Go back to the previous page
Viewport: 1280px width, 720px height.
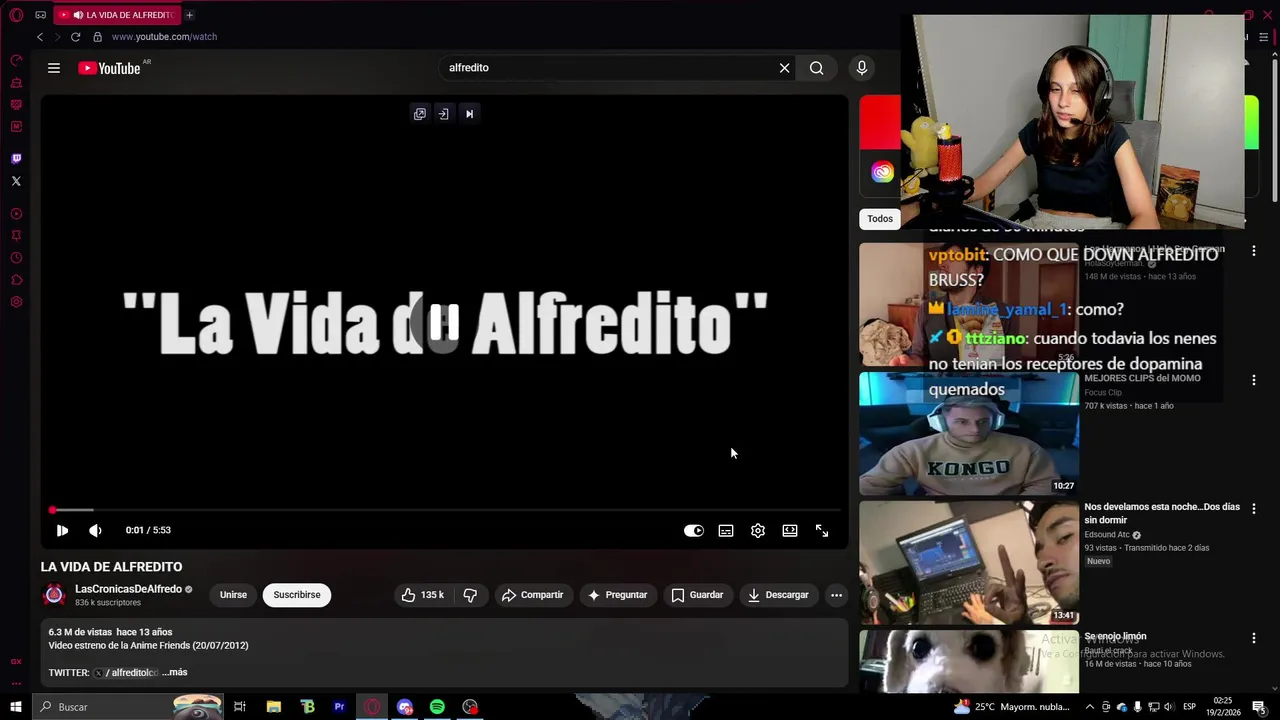click(40, 37)
